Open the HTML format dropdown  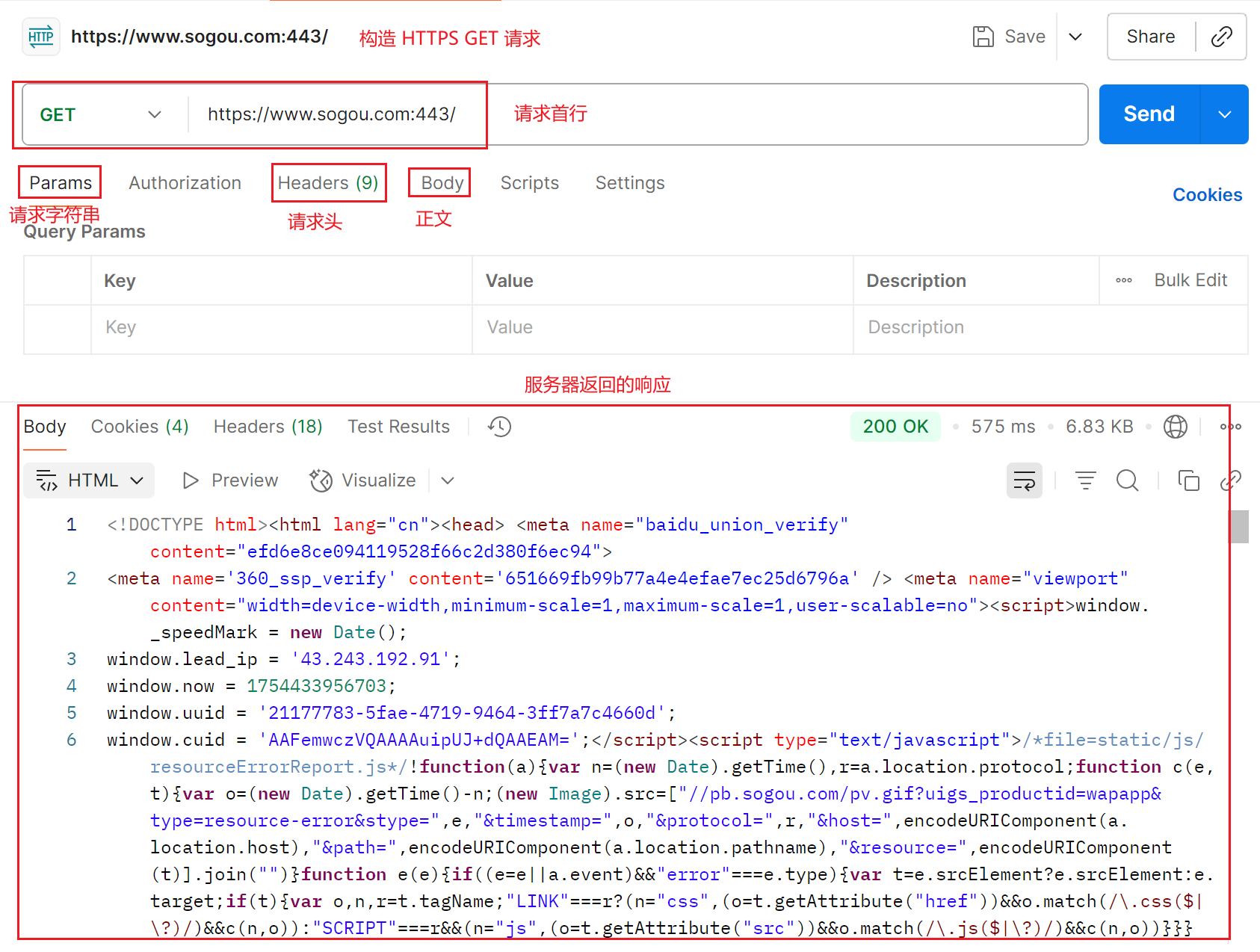[x=89, y=480]
